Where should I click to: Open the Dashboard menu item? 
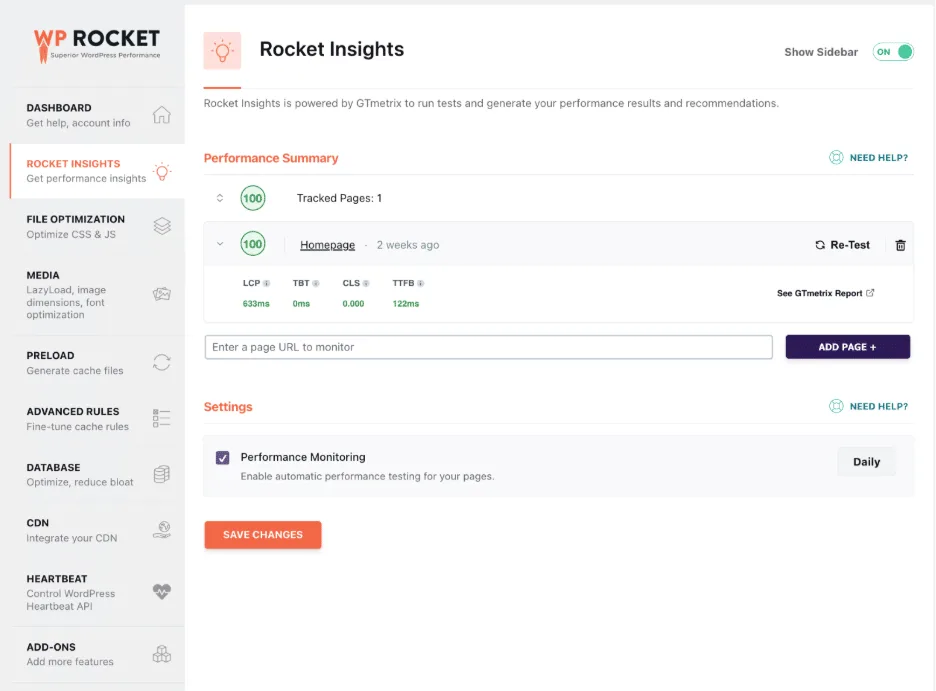coord(97,115)
